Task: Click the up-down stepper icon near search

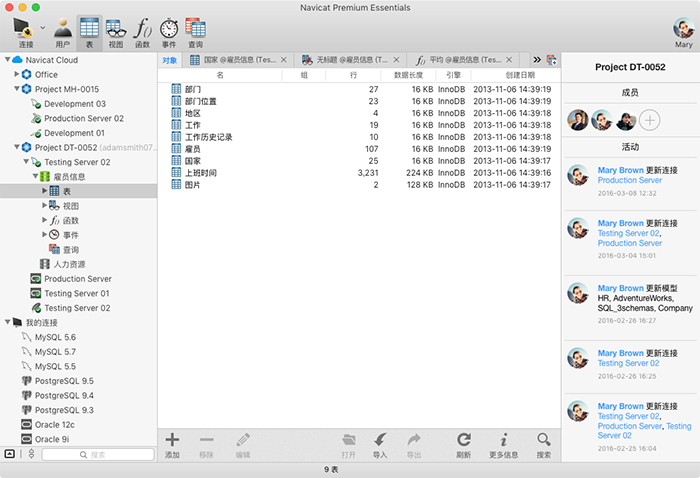Action: tap(31, 454)
